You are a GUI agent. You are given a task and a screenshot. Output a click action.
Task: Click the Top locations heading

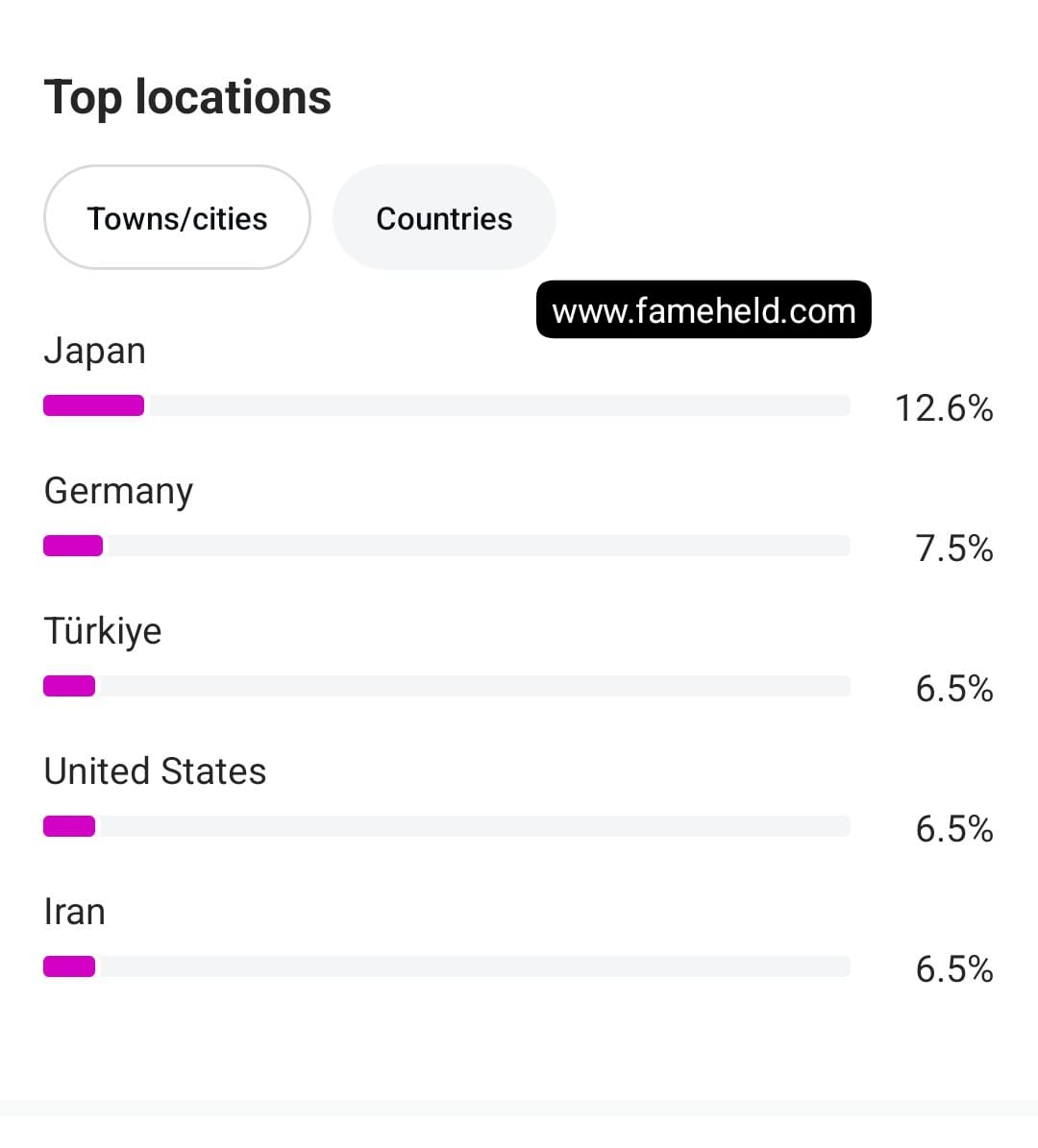[x=187, y=97]
